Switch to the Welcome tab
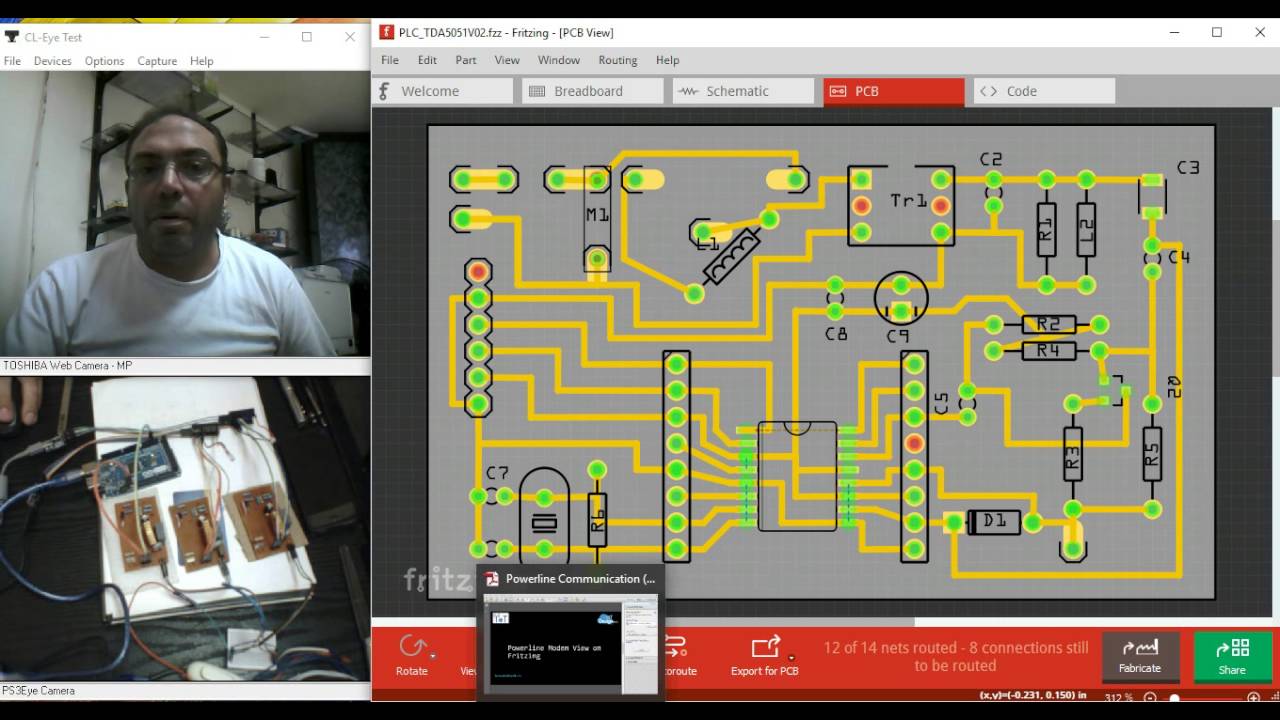 tap(442, 90)
